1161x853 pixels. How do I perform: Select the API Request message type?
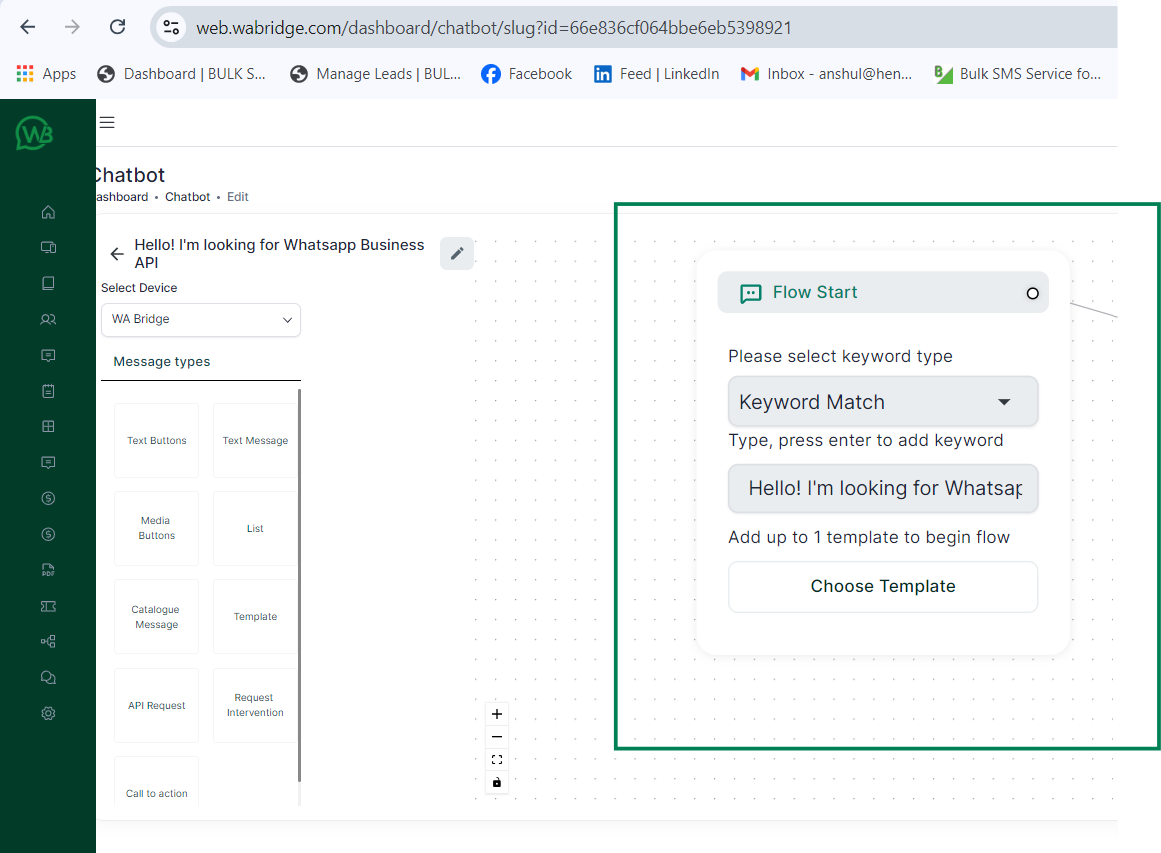pos(156,706)
